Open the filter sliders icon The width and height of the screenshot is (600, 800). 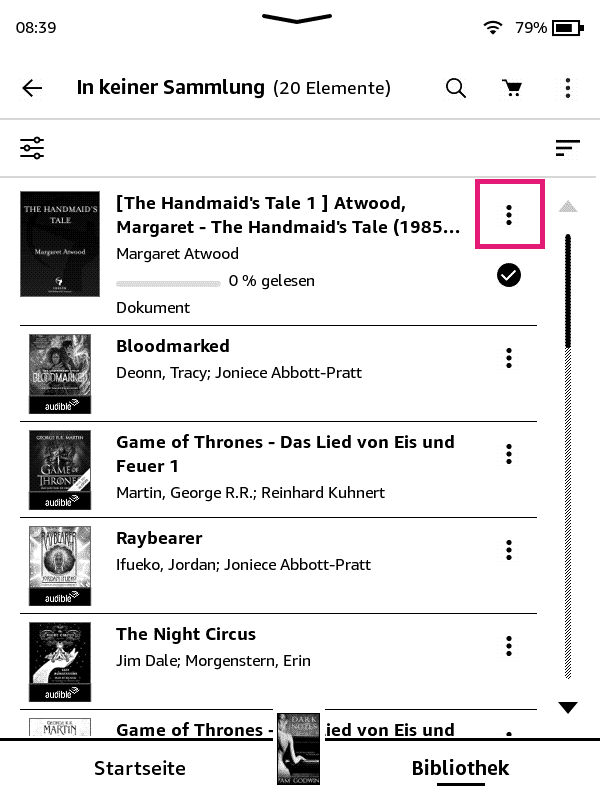32,149
